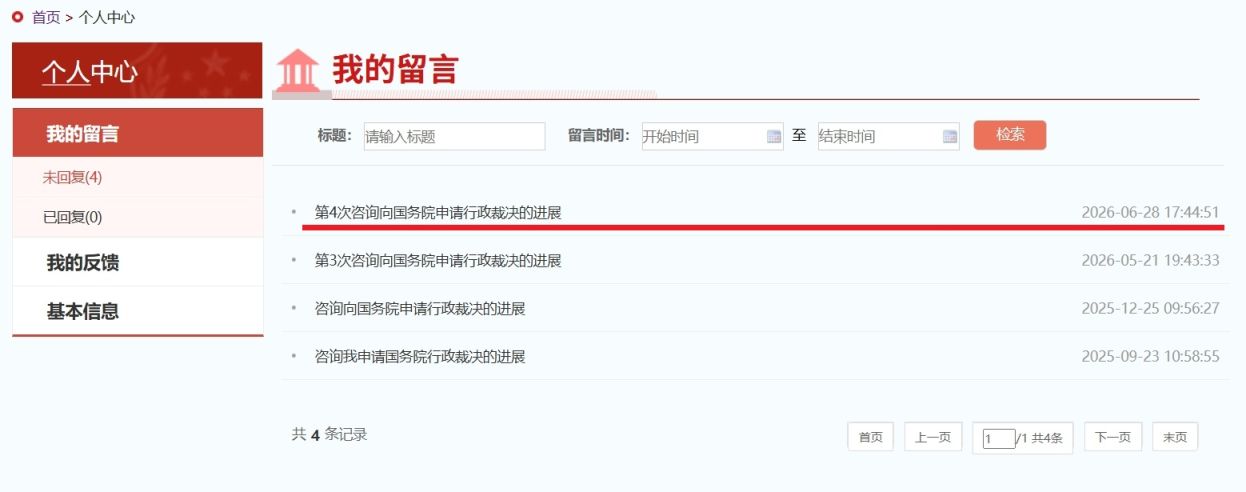Click the 首页 pagination button
This screenshot has height=492, width=1246.
871,437
